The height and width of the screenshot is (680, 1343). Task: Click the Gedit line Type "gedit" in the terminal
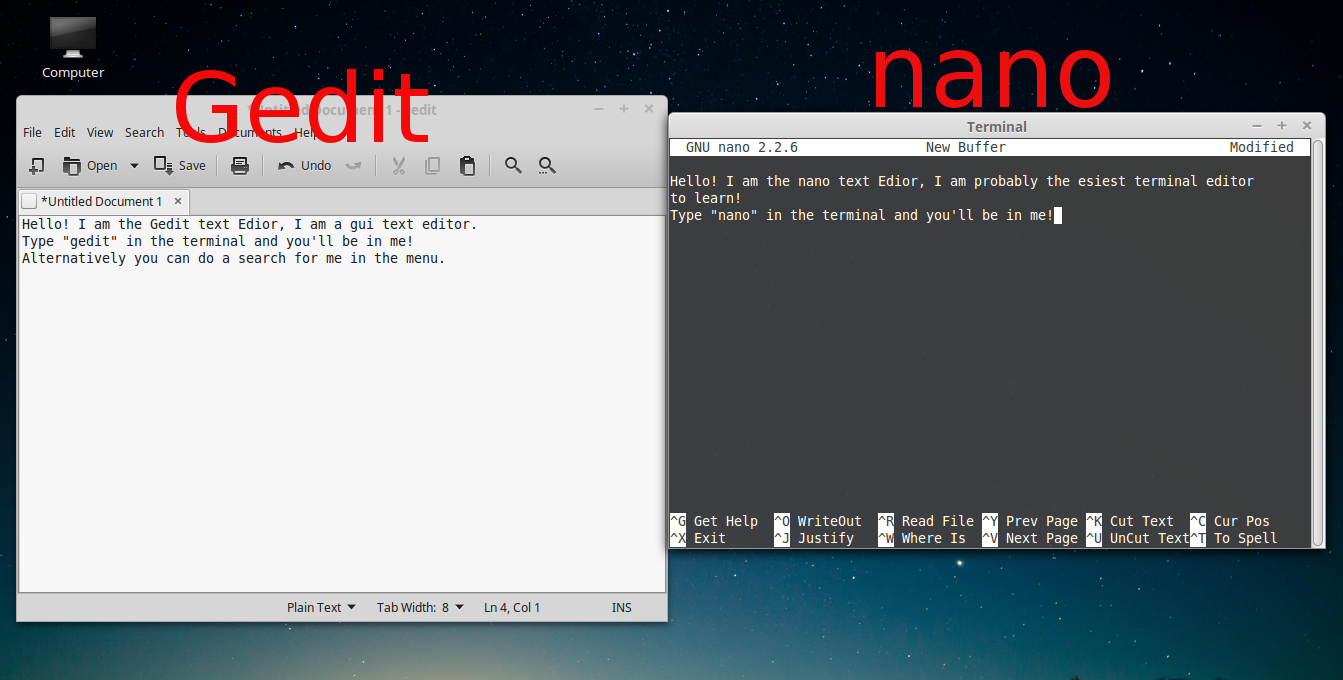[x=218, y=241]
